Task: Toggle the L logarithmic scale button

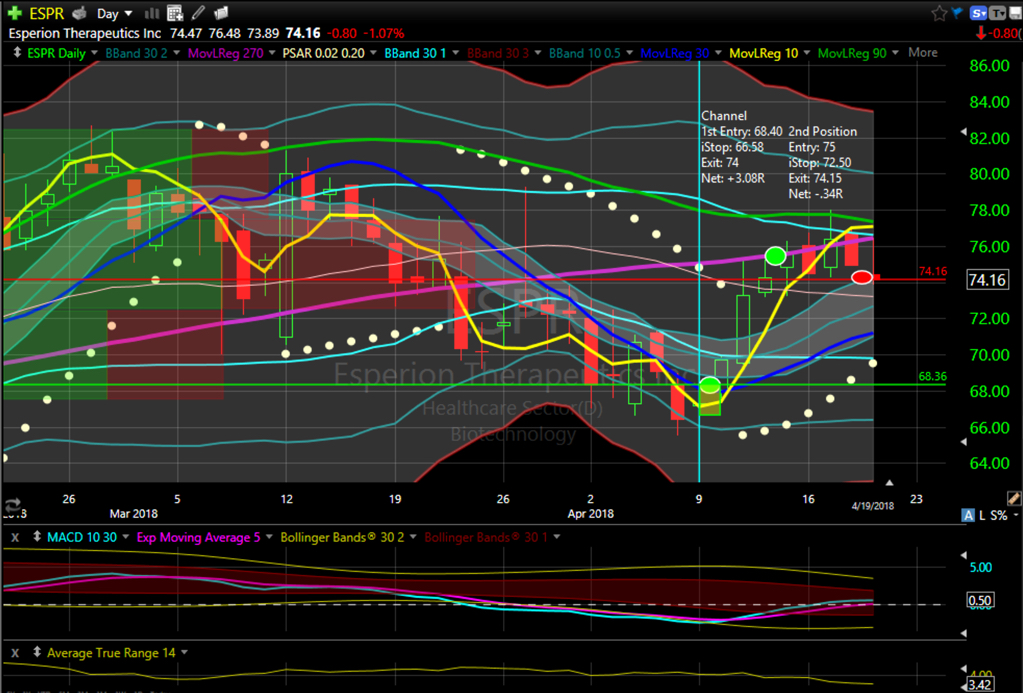Action: tap(982, 516)
